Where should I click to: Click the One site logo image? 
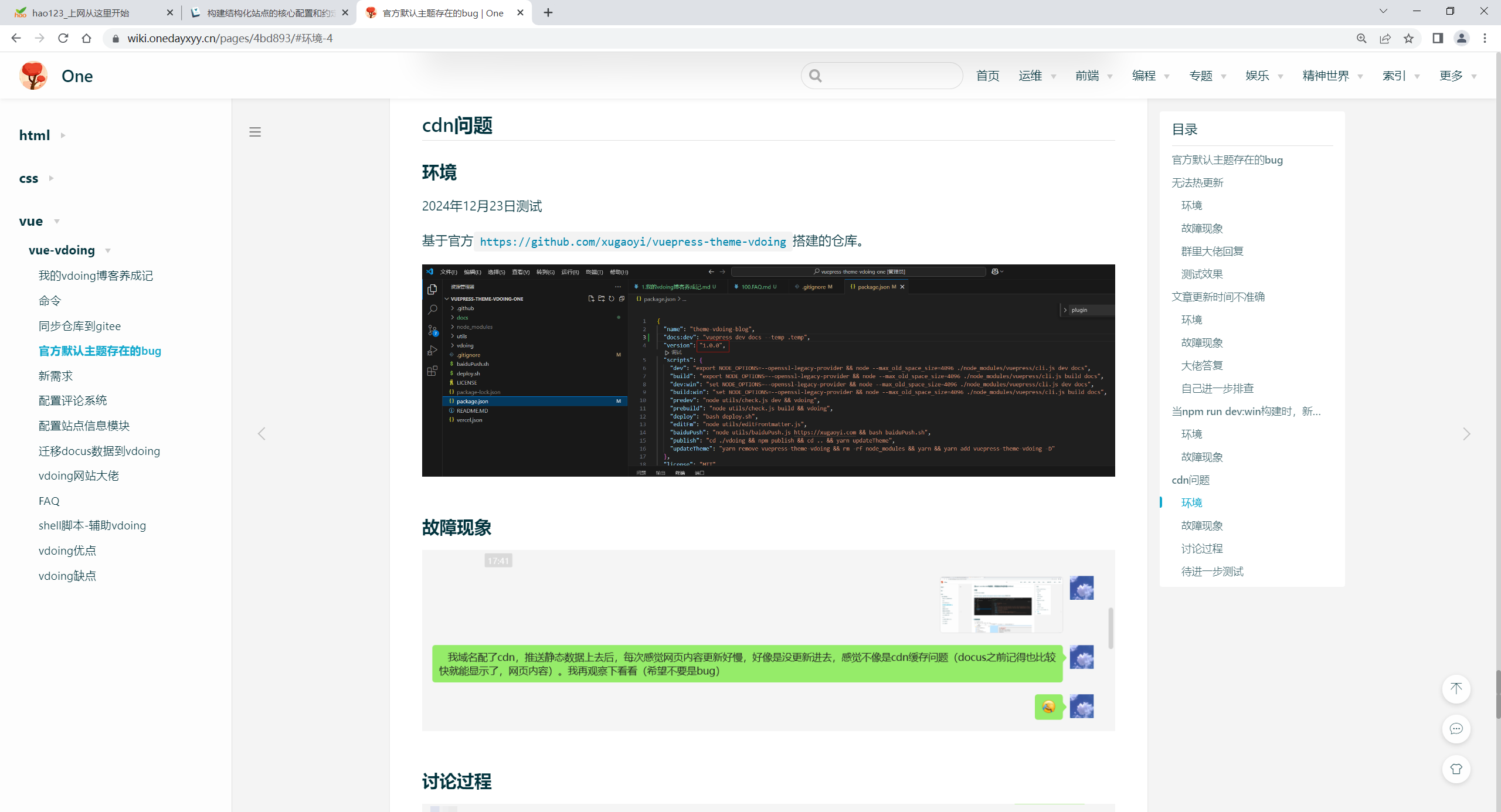[x=33, y=76]
